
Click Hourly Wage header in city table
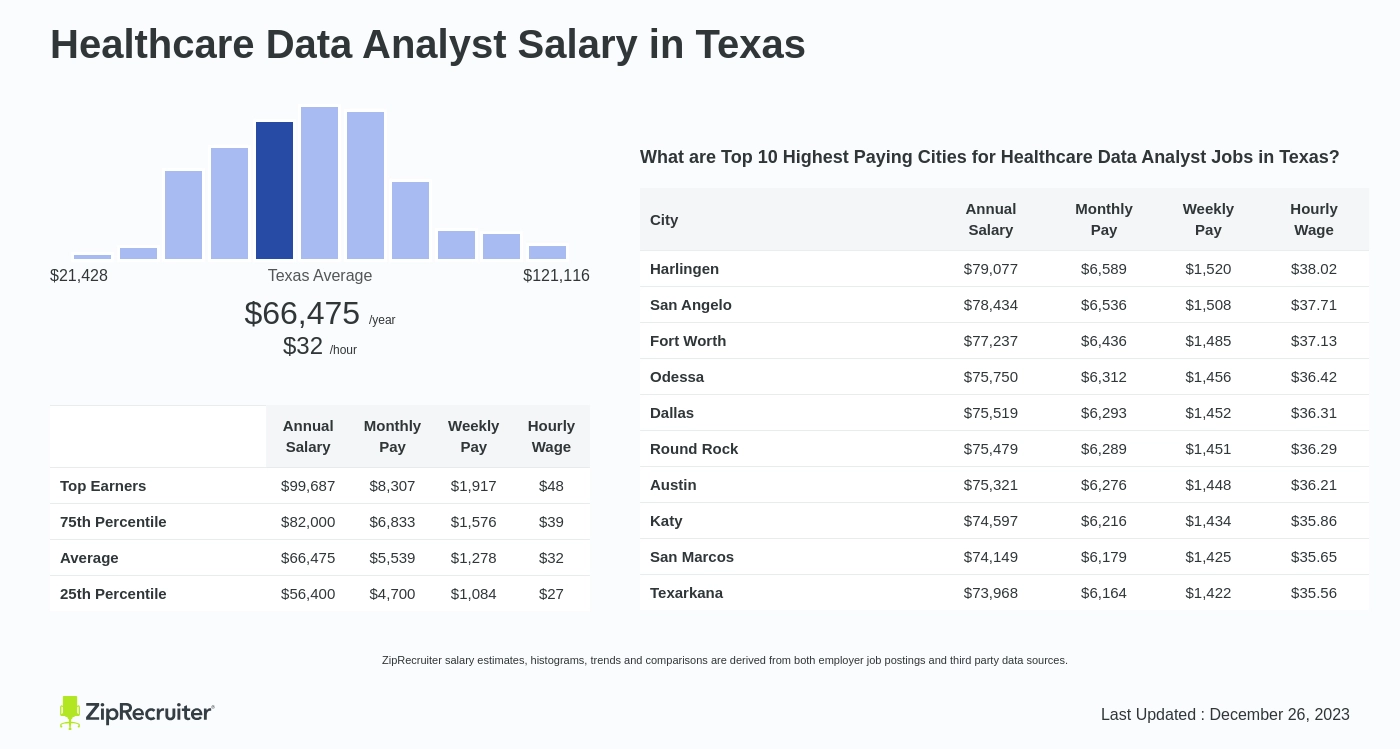pos(1314,219)
